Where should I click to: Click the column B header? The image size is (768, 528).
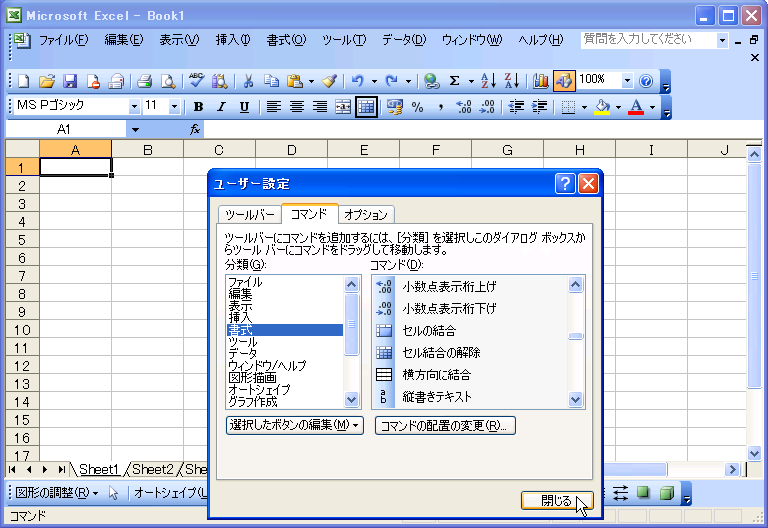click(147, 149)
